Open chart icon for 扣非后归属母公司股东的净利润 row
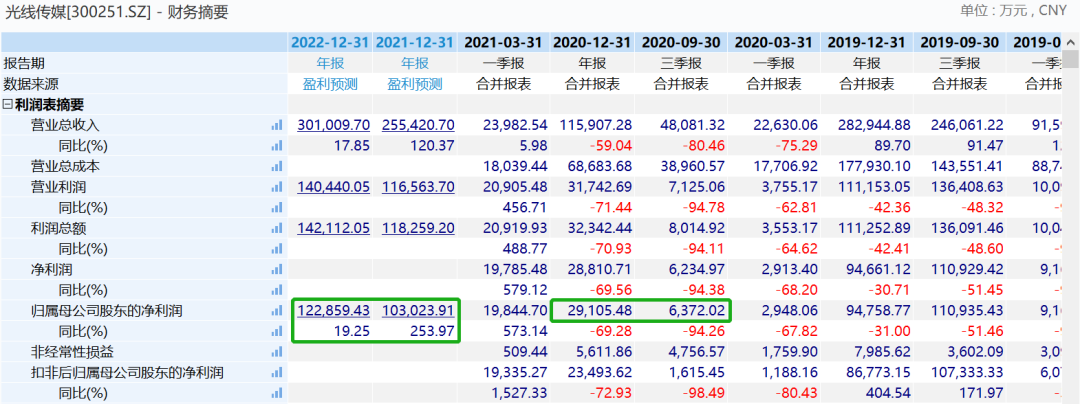Viewport: 1080px width, 404px height. [277, 373]
